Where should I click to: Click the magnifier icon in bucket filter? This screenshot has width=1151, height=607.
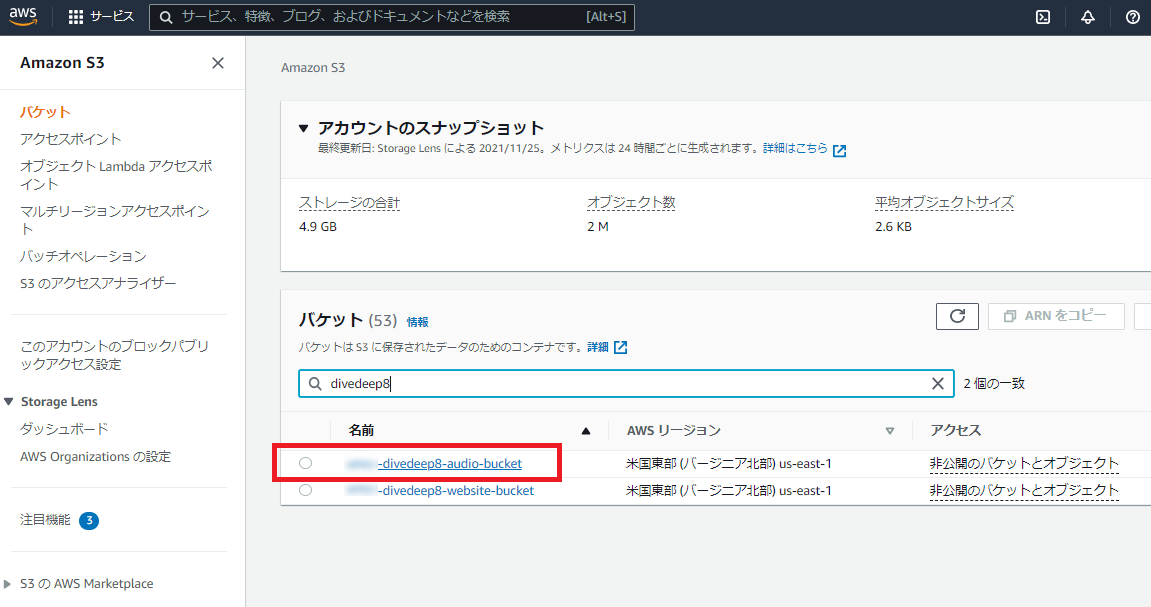tap(315, 384)
